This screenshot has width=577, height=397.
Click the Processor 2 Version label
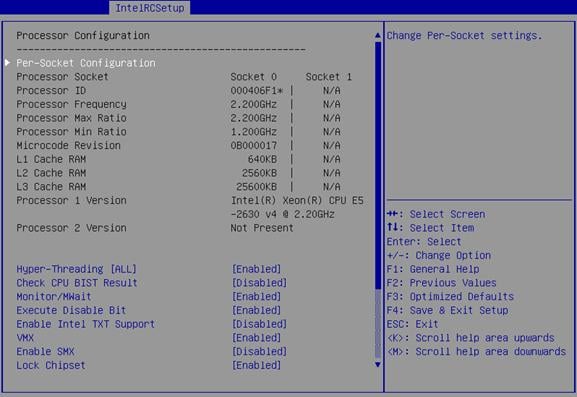(x=71, y=228)
